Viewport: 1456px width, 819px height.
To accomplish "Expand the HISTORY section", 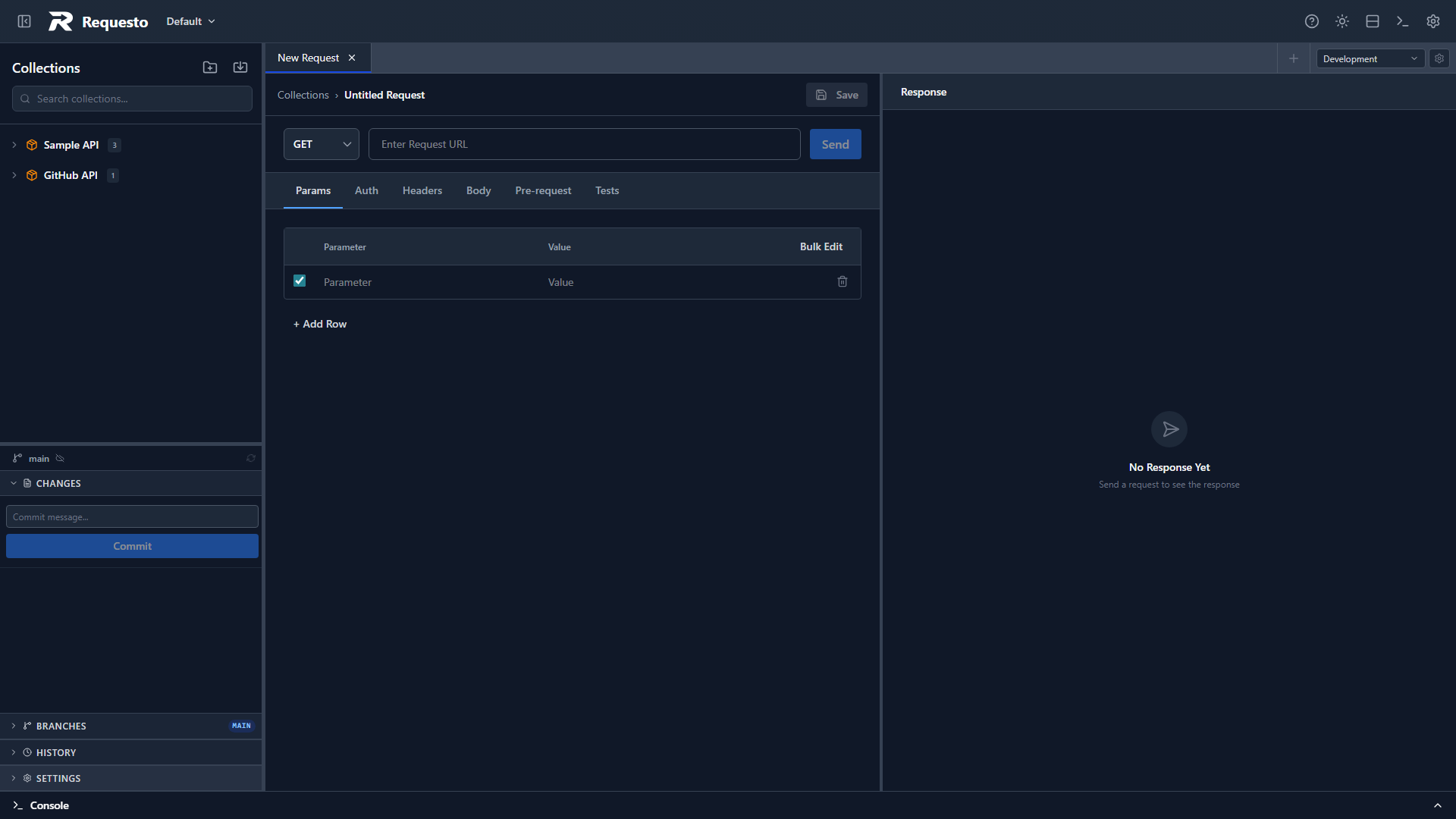I will click(x=130, y=752).
